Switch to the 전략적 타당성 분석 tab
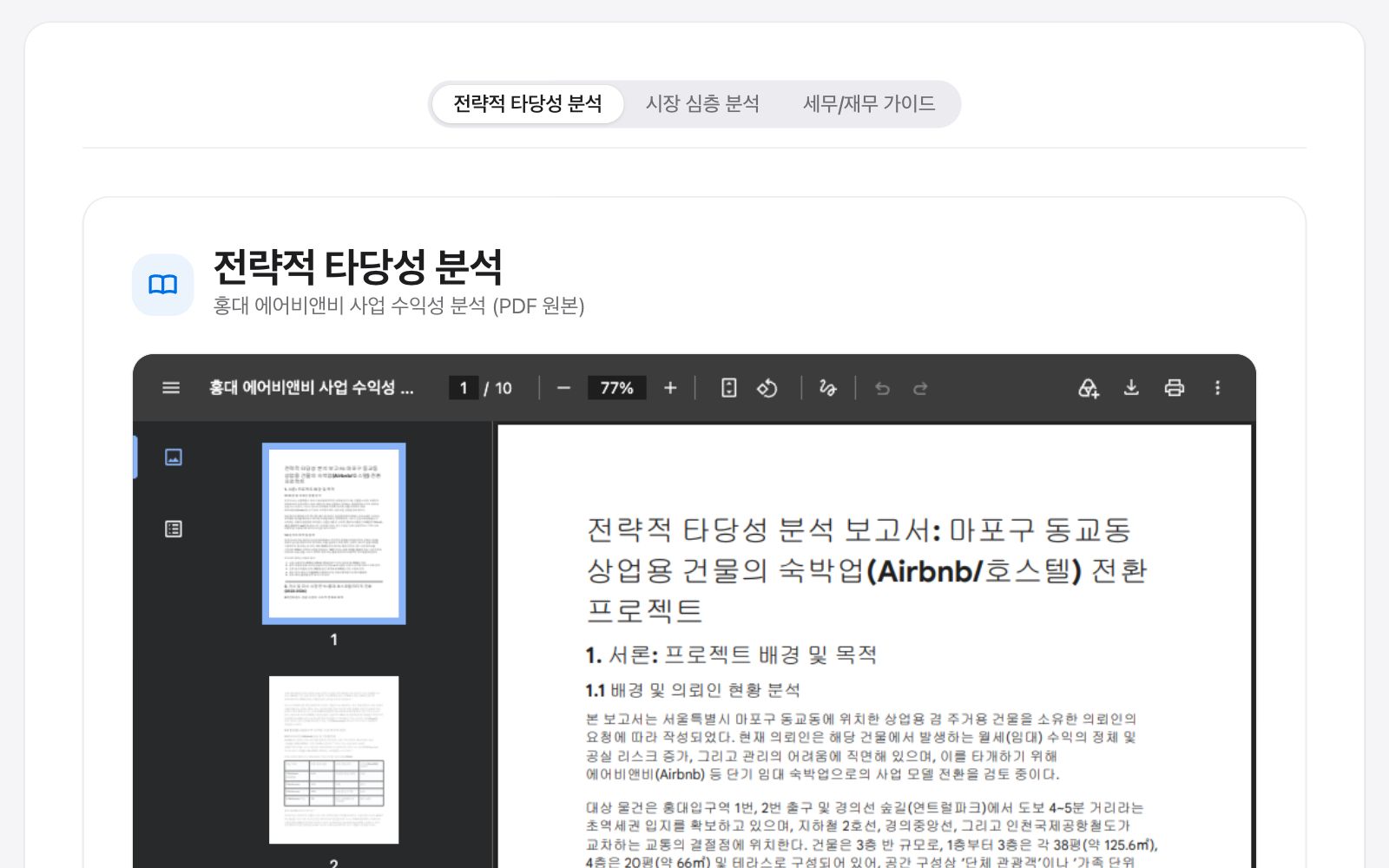The height and width of the screenshot is (868, 1389). click(x=528, y=104)
